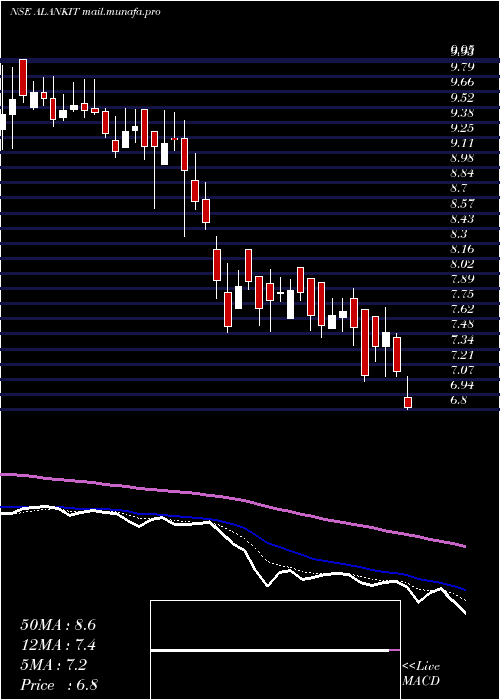Click the Price : 6.8 legend value
500x700 pixels.
click(59, 685)
